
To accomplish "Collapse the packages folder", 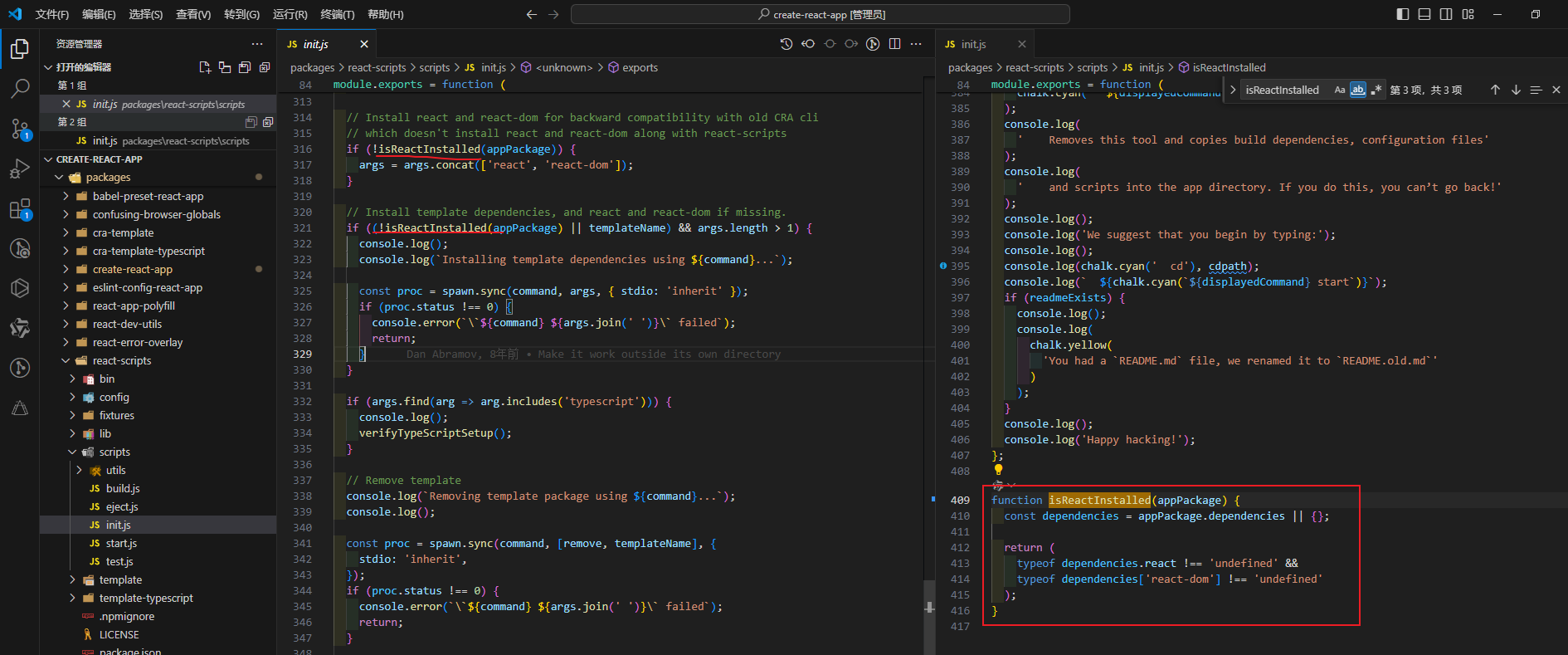I will click(x=59, y=178).
